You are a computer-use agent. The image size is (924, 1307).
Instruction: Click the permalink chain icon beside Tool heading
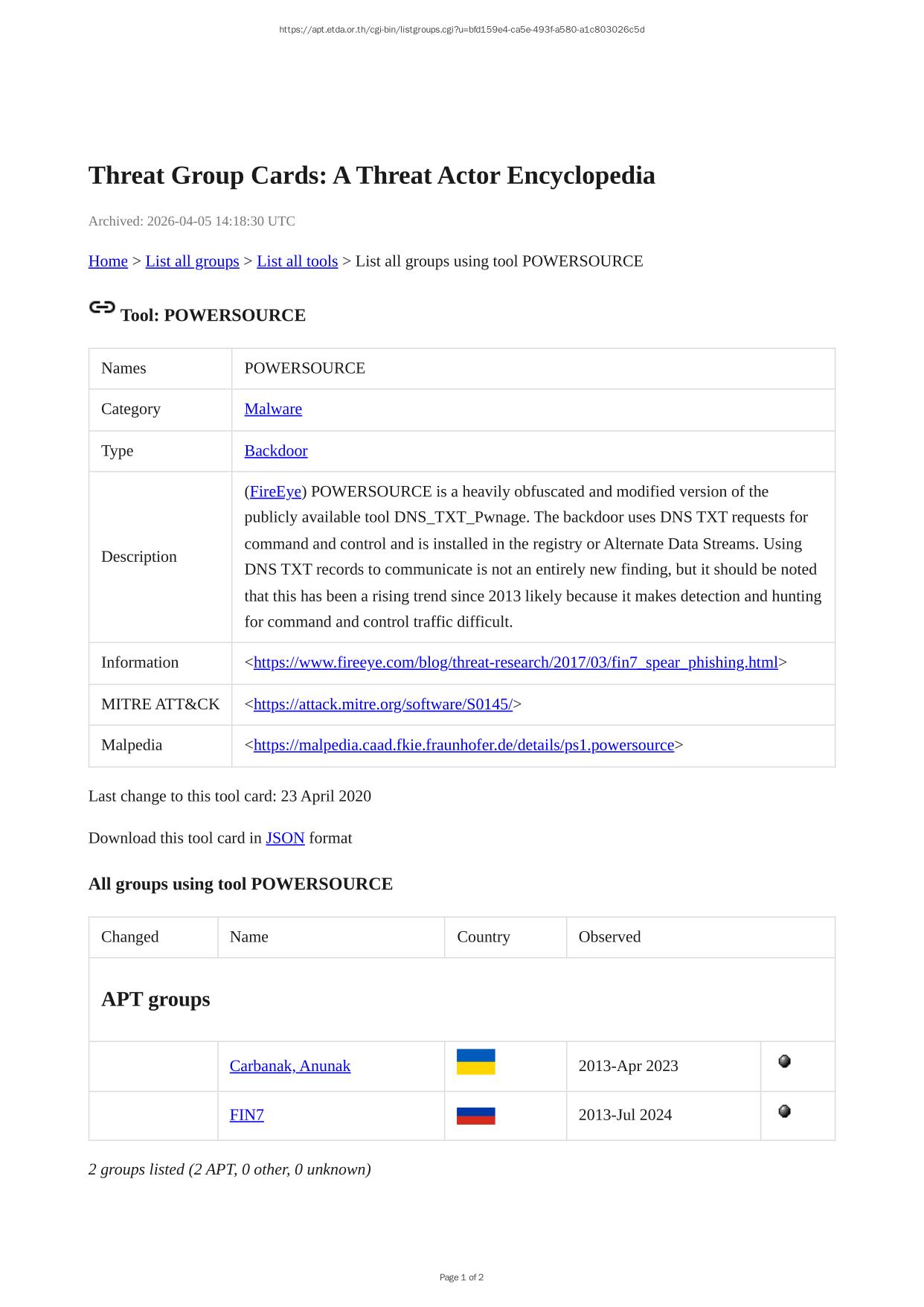tap(102, 307)
